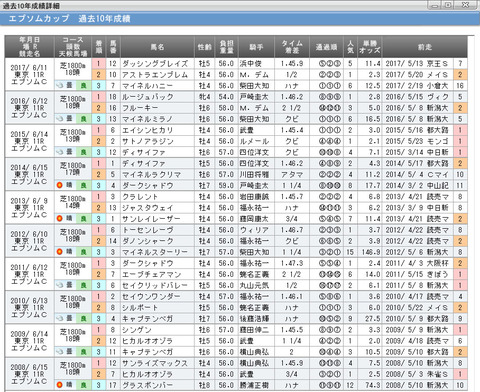Click jockey name ルメール
The height and width of the screenshot is (392, 480).
pos(254,141)
